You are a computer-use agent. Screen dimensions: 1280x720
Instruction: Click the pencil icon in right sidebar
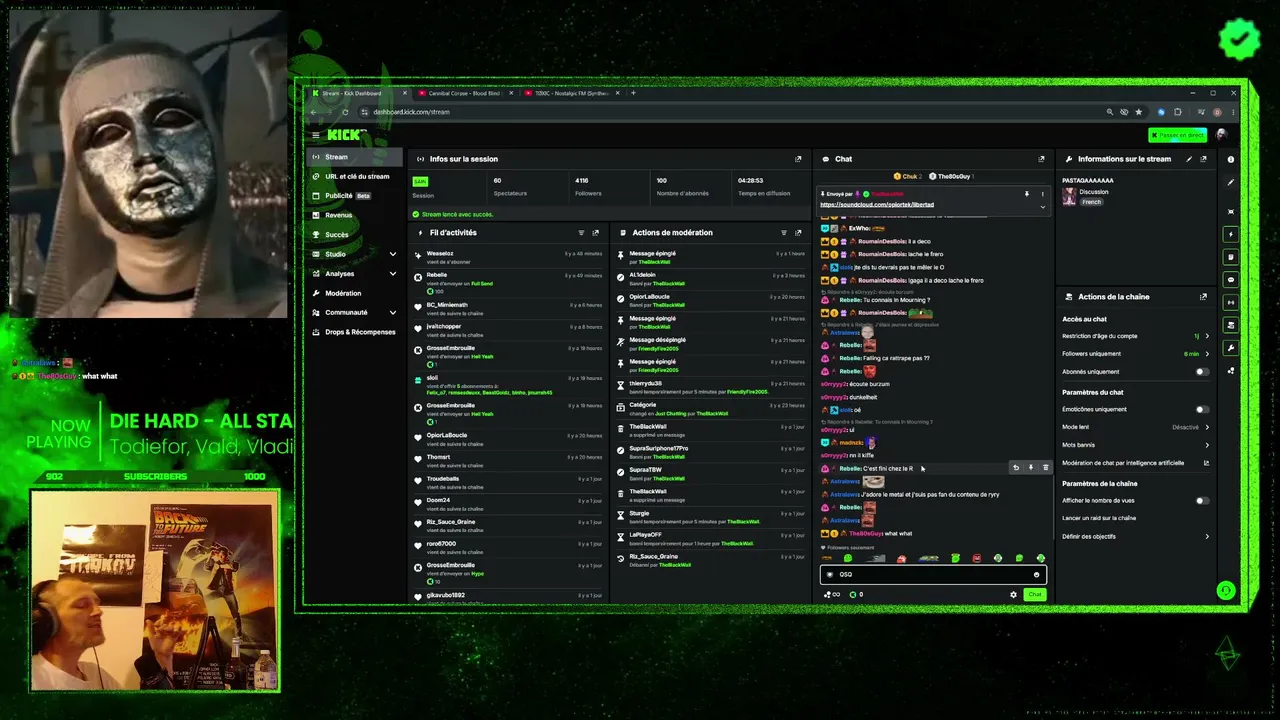pos(1231,182)
